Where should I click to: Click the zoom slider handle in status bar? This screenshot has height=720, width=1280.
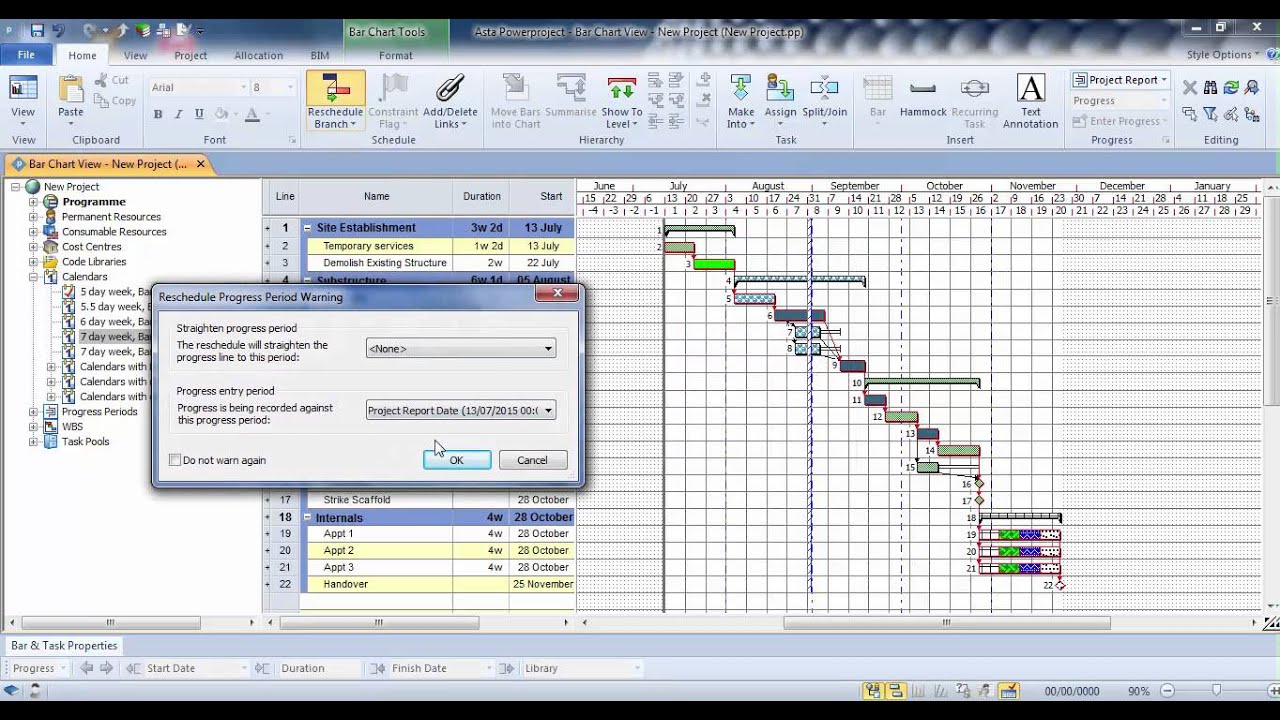[x=1216, y=691]
